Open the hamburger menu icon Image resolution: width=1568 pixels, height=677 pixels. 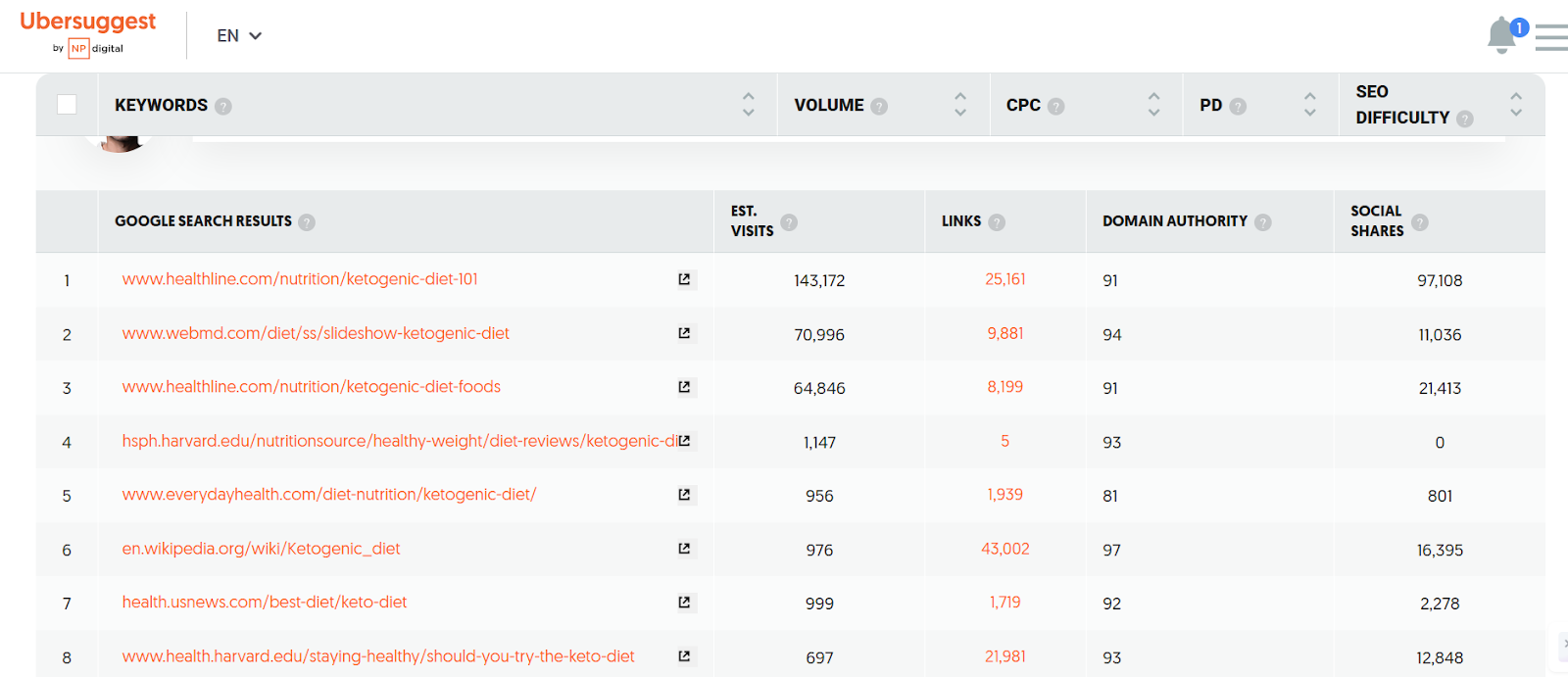coord(1551,37)
